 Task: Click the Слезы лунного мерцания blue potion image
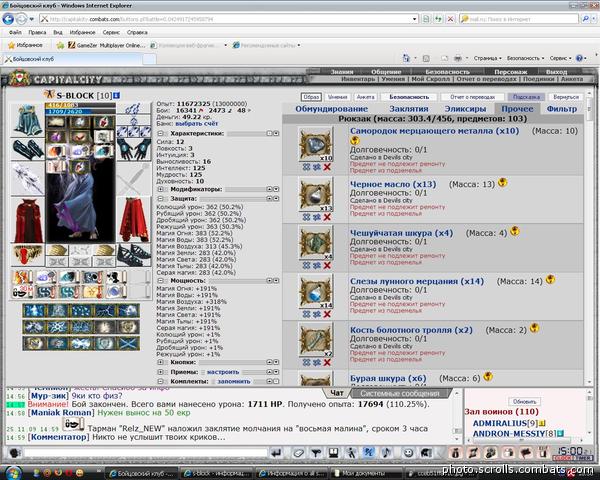316,292
